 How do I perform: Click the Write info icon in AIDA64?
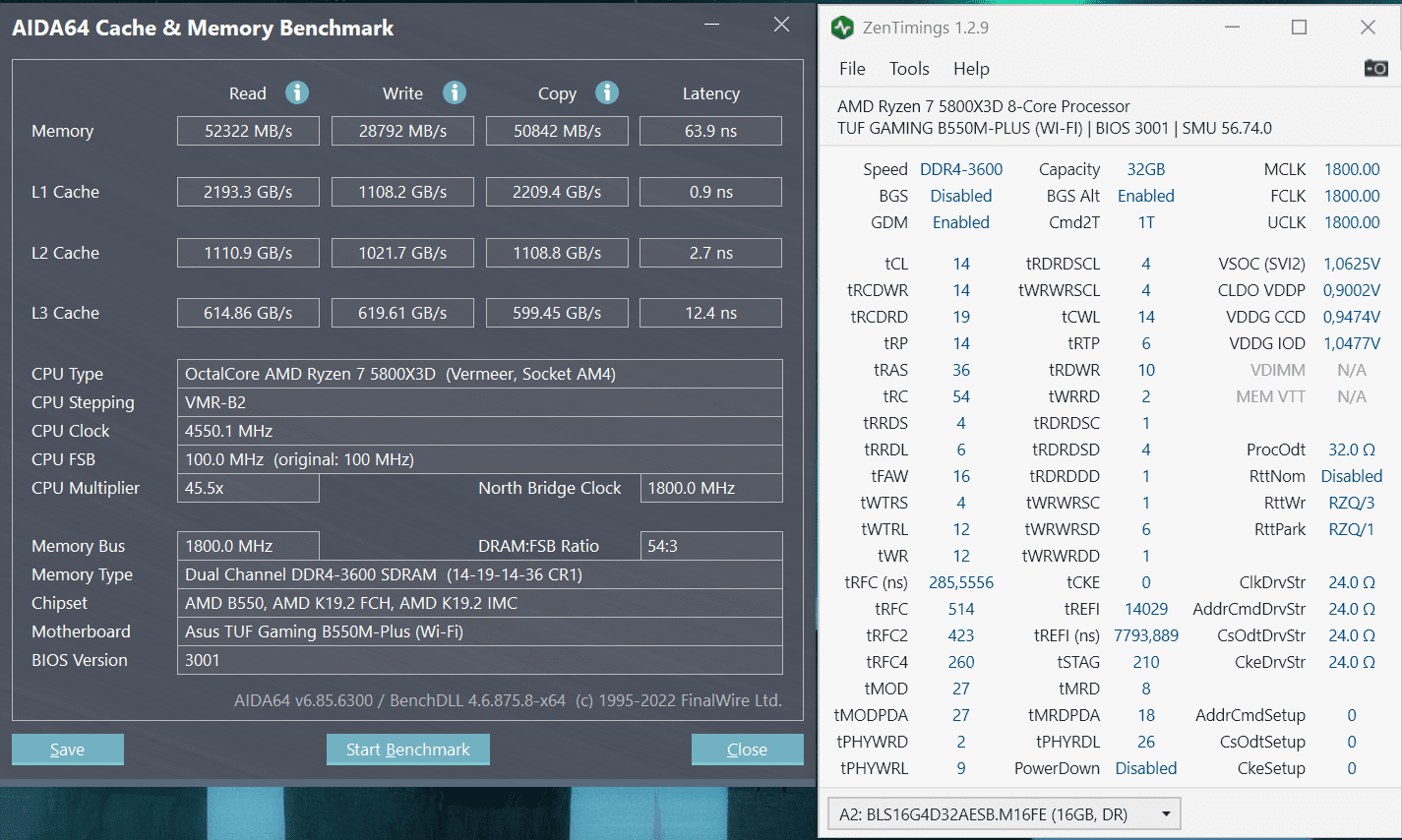click(455, 92)
